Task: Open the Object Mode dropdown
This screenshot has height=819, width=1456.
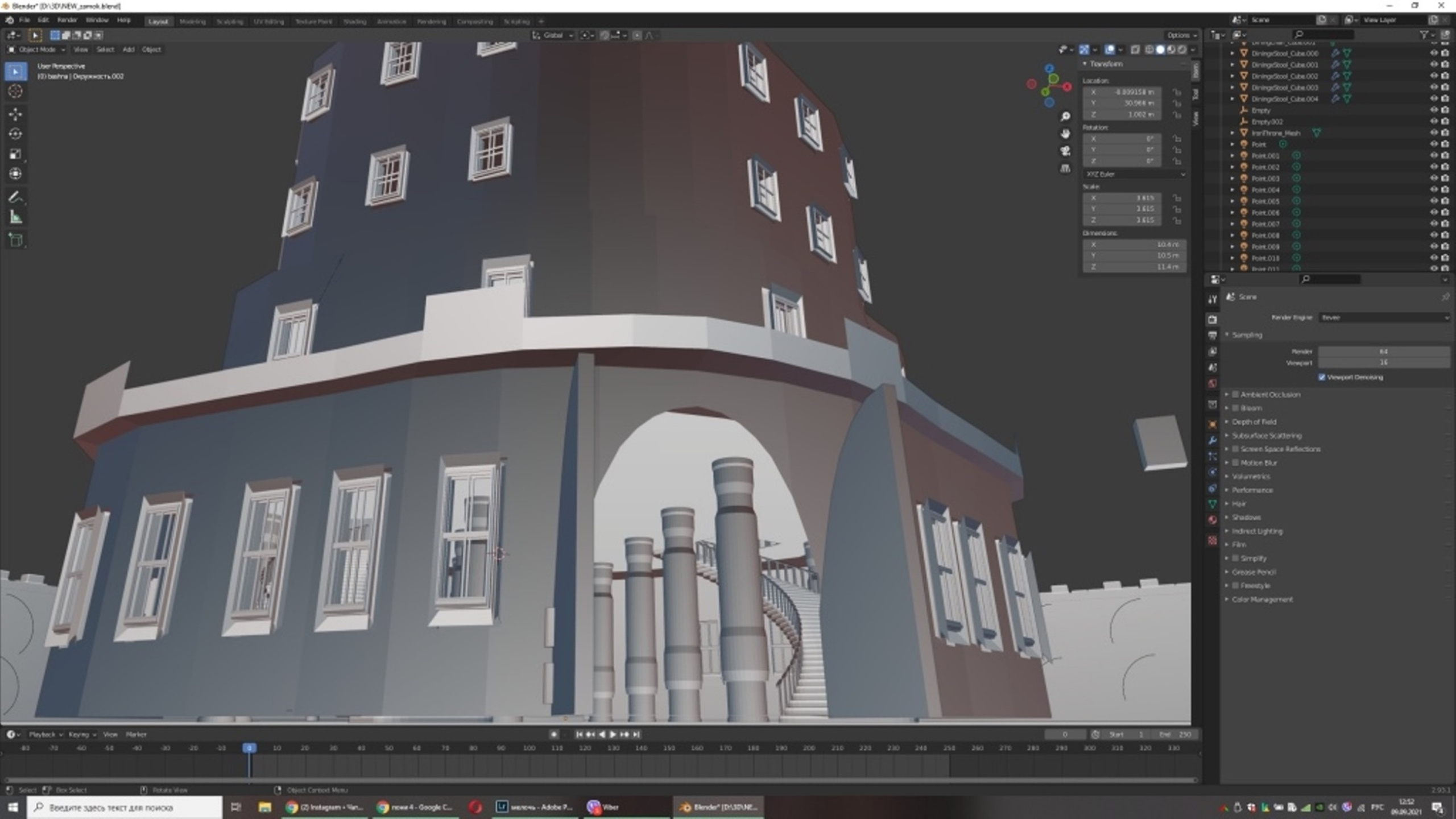Action: pos(37,49)
